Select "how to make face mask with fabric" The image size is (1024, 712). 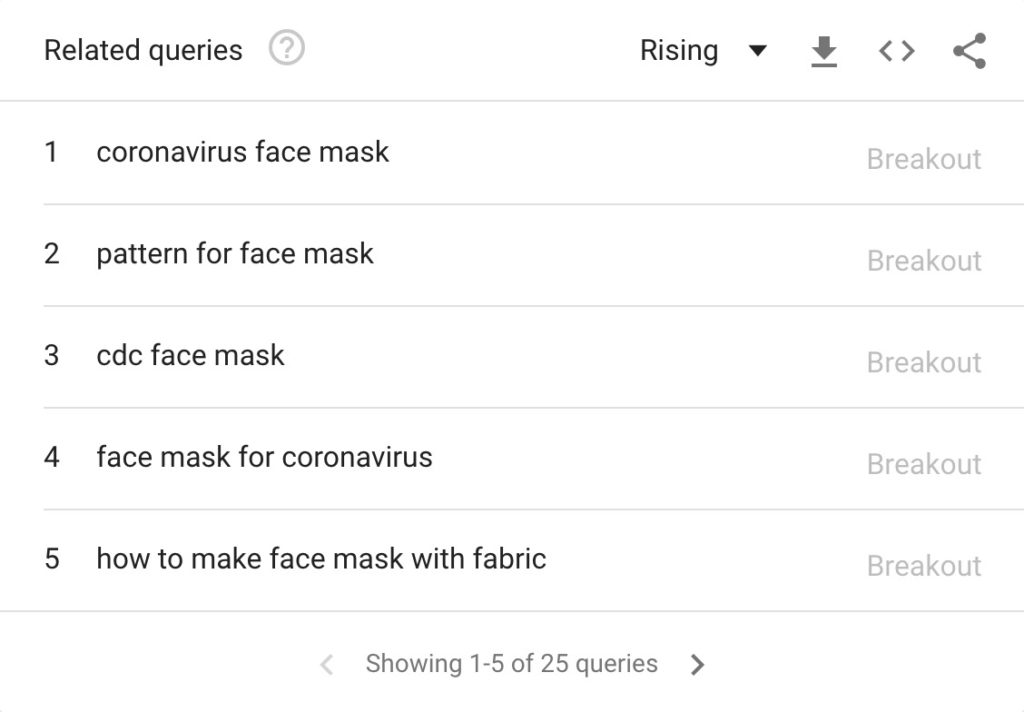pyautogui.click(x=321, y=558)
